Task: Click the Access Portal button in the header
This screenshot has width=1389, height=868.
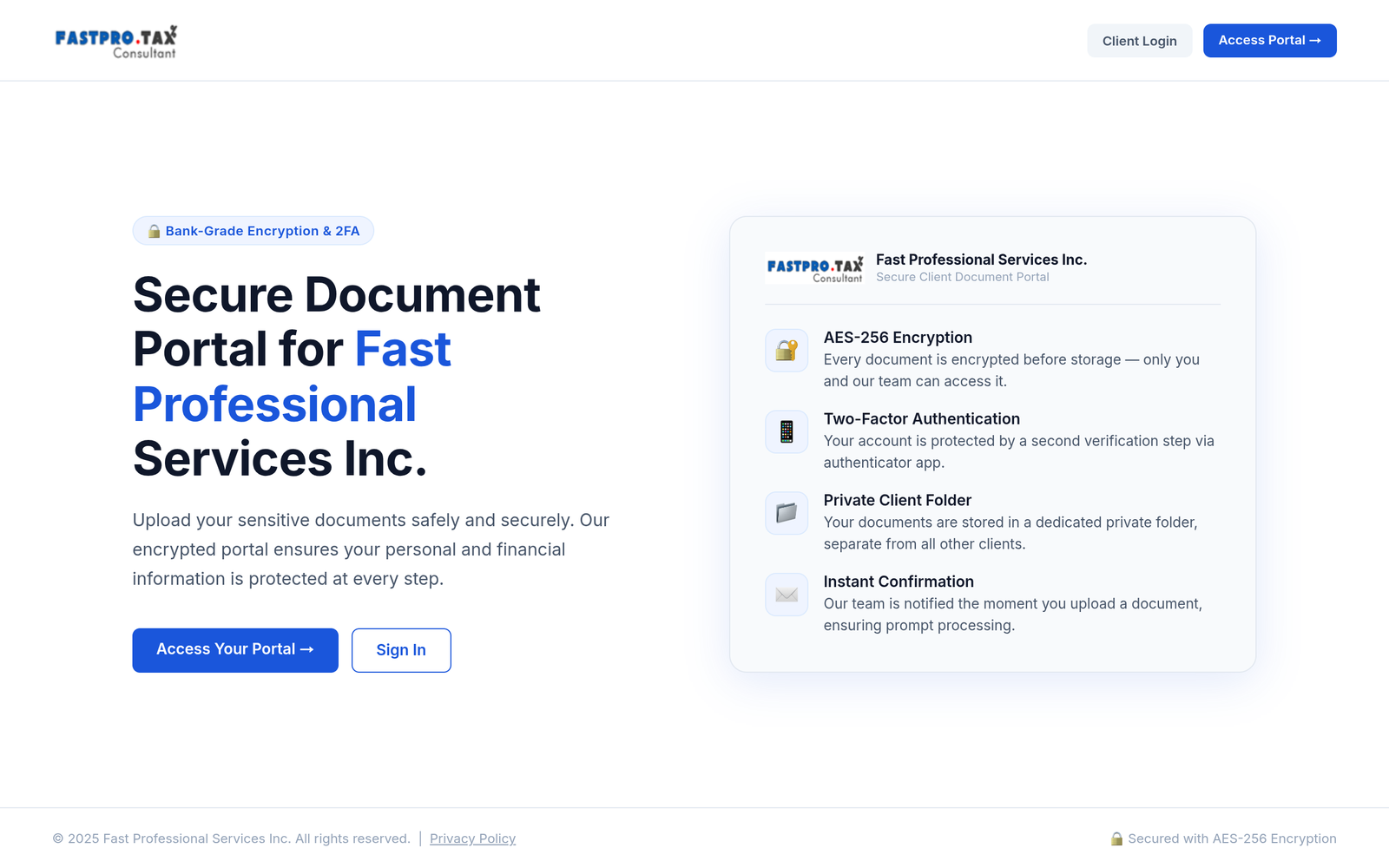Action: (1269, 41)
